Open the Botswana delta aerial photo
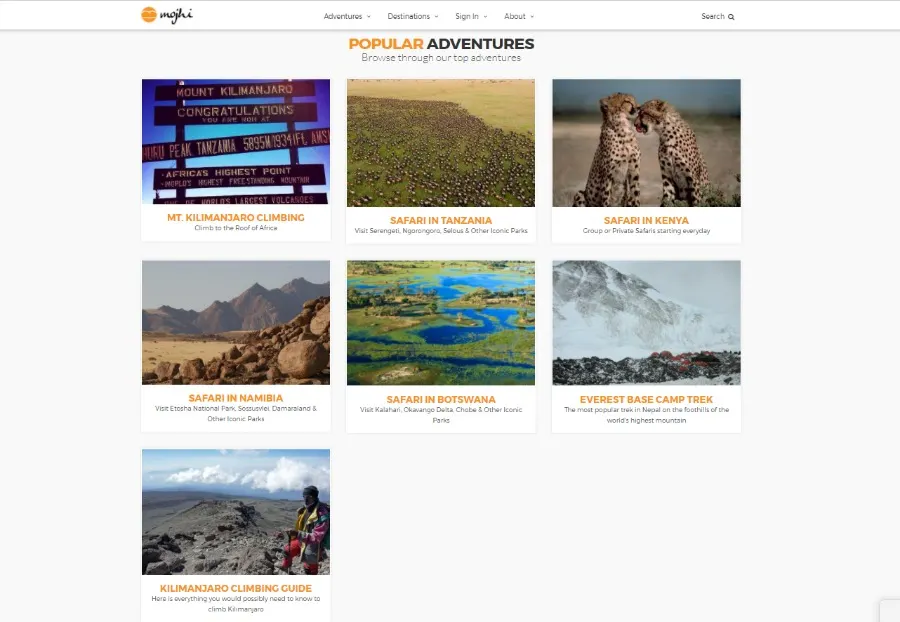 click(x=441, y=322)
